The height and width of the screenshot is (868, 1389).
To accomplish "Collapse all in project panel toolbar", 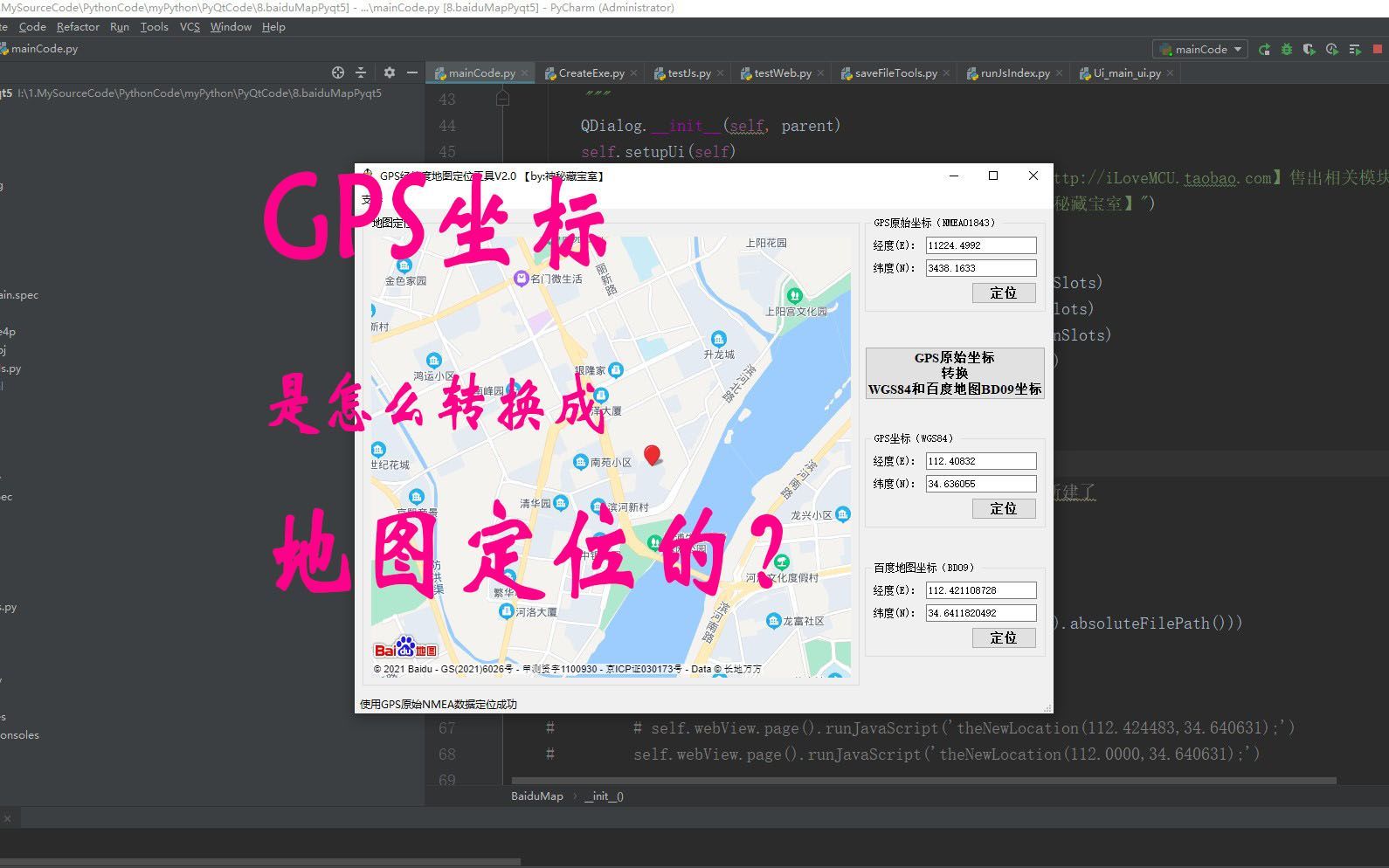I will coord(361,72).
